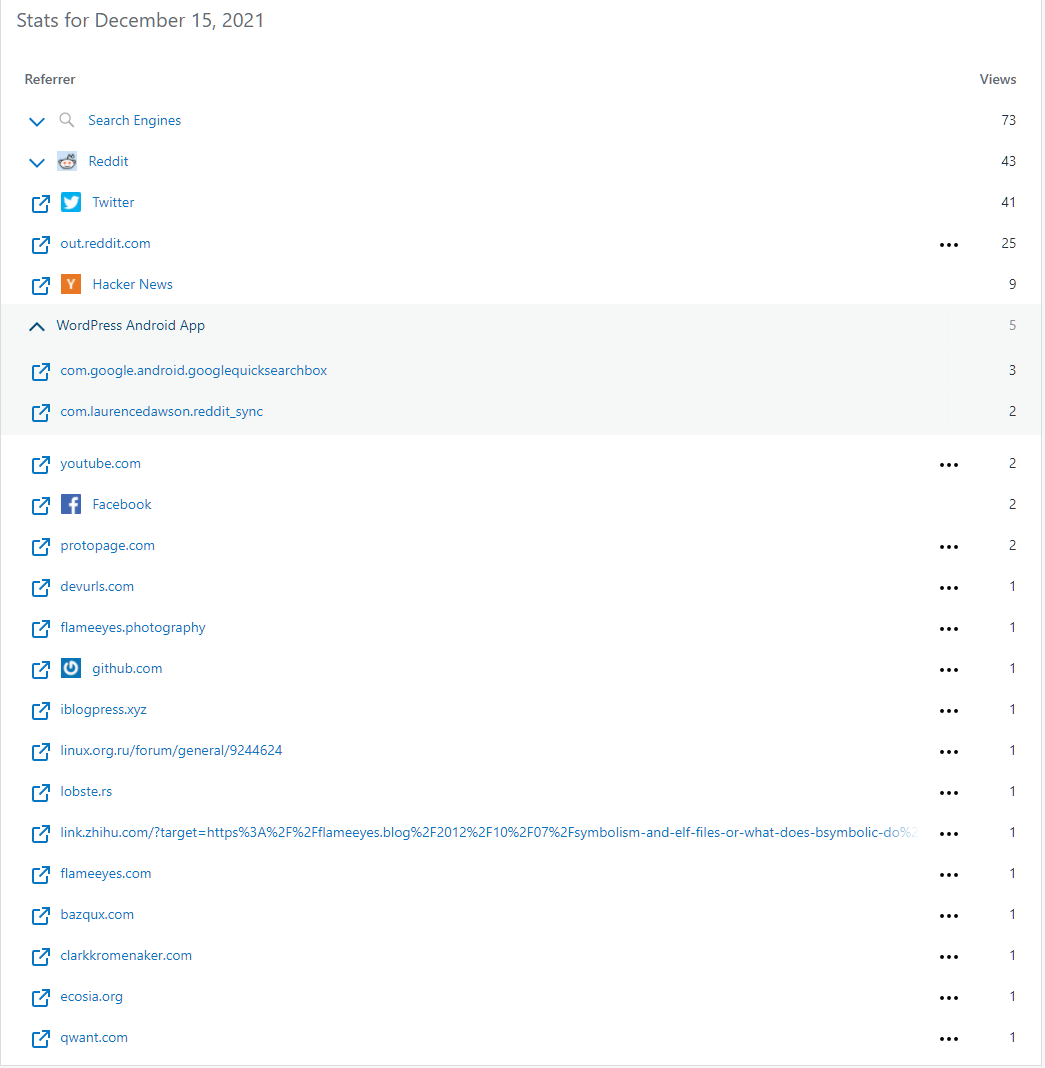Click the Twitter bird icon
The image size is (1045, 1068).
pyautogui.click(x=70, y=202)
